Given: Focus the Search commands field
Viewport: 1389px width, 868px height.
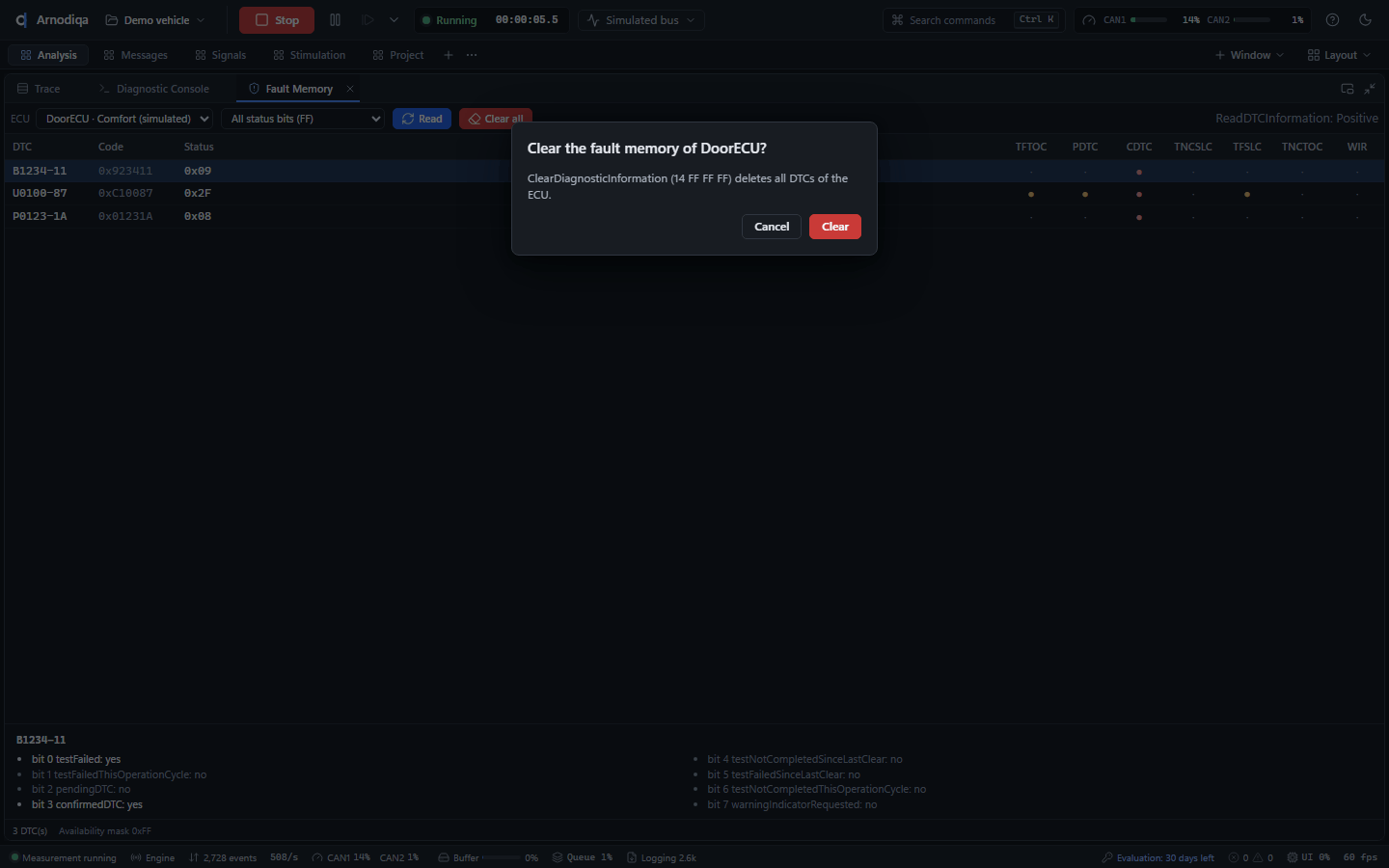Looking at the screenshot, I should (974, 20).
